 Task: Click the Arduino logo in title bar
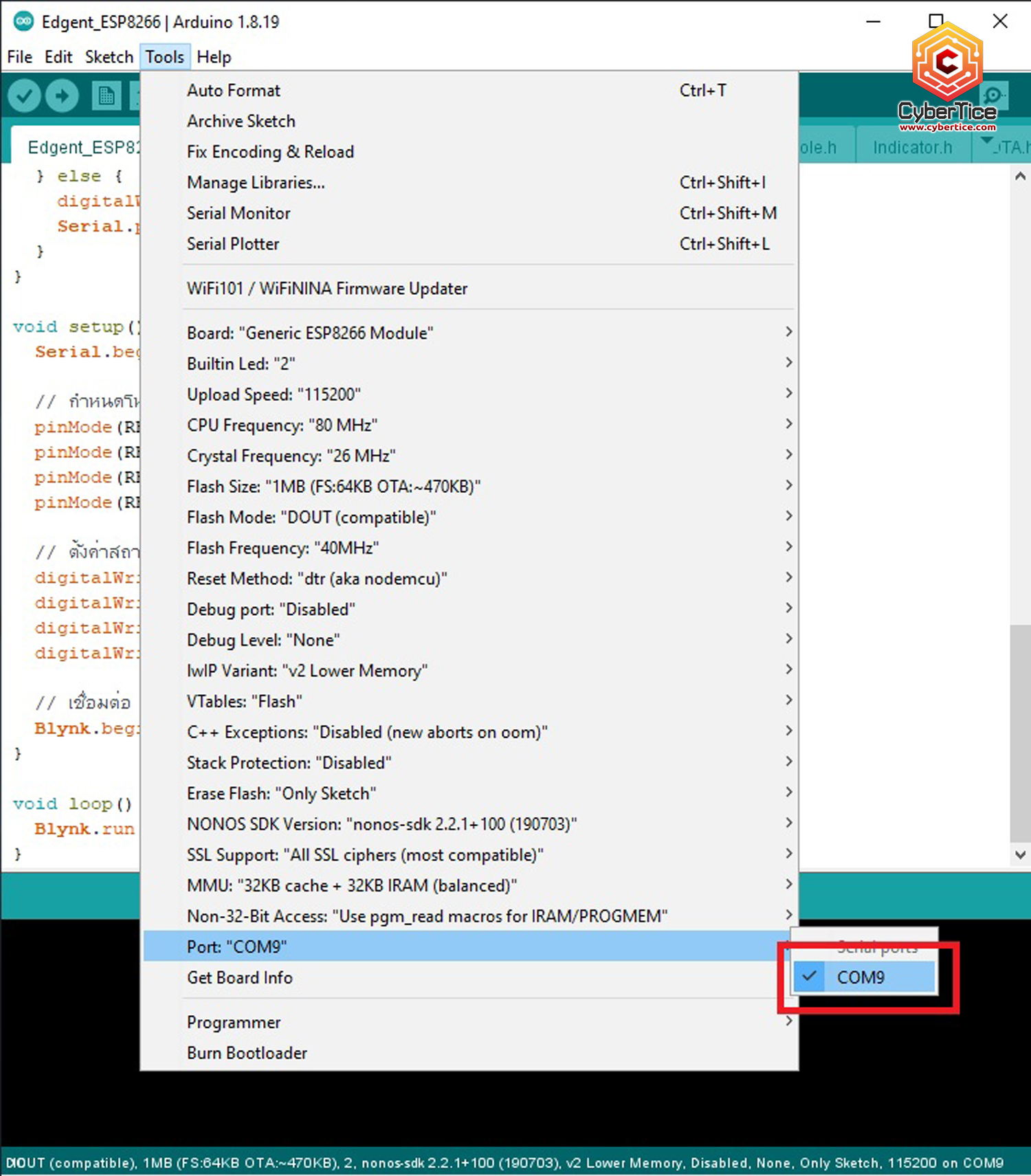(23, 22)
